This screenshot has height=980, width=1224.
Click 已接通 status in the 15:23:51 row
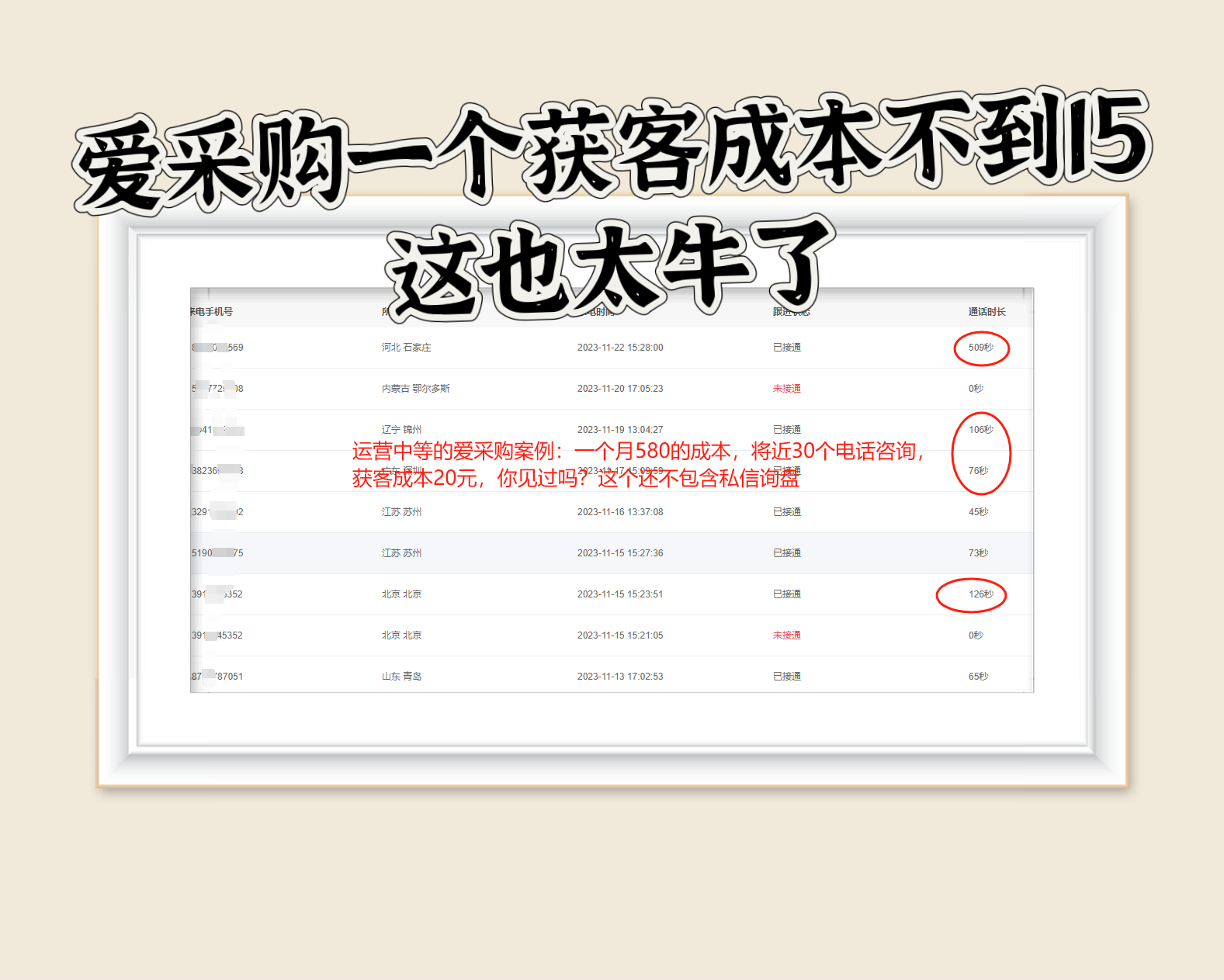pyautogui.click(x=786, y=594)
